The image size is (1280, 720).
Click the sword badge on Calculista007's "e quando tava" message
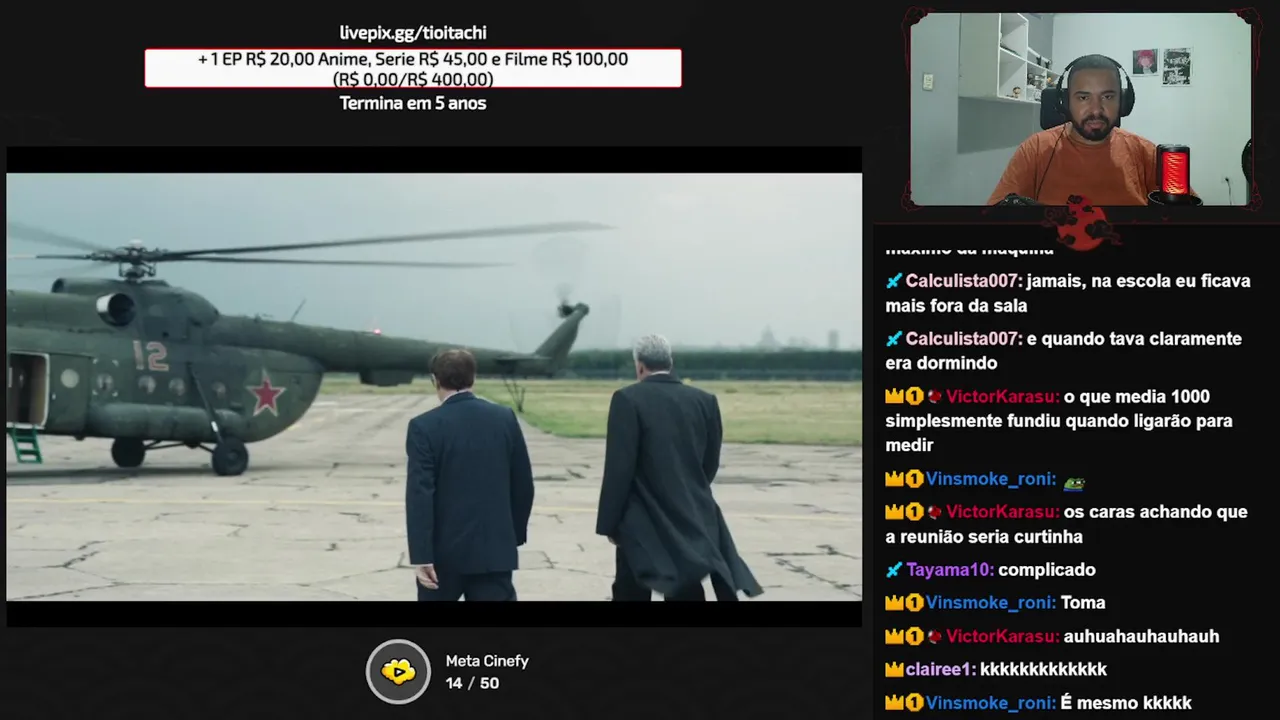(x=894, y=339)
